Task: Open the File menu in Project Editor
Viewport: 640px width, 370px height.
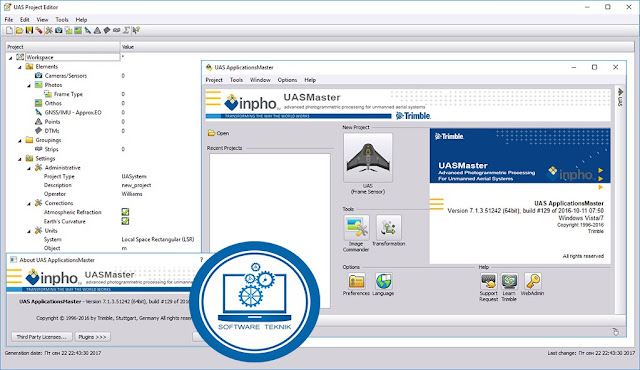Action: (9, 19)
